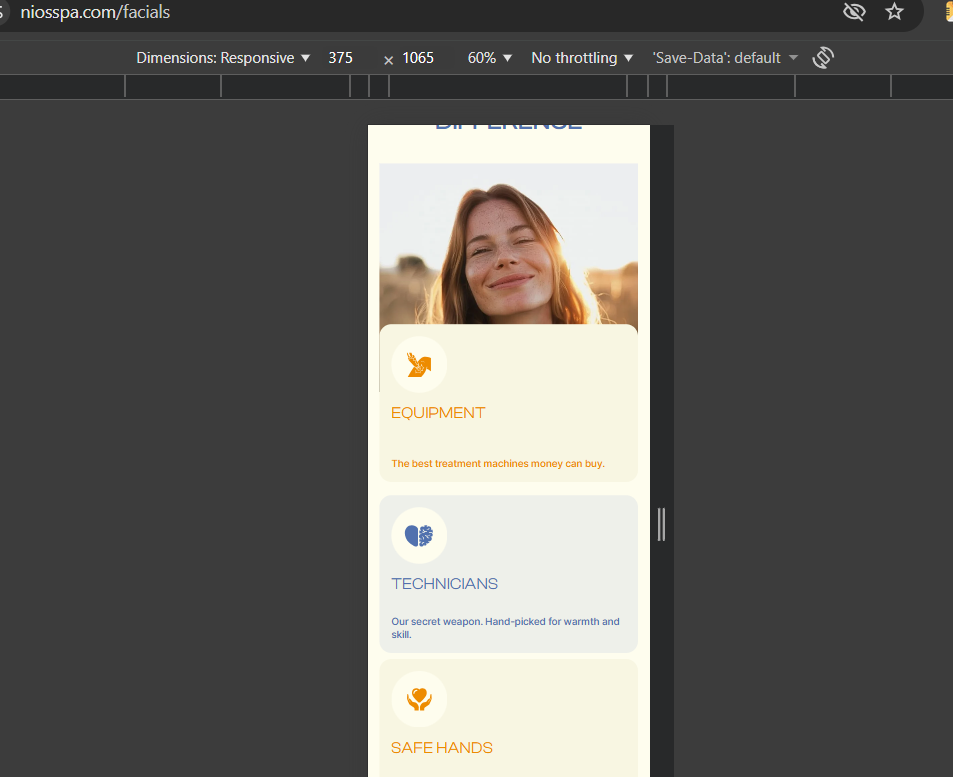
Task: Select the viewport height field showing 1065
Action: tap(418, 58)
